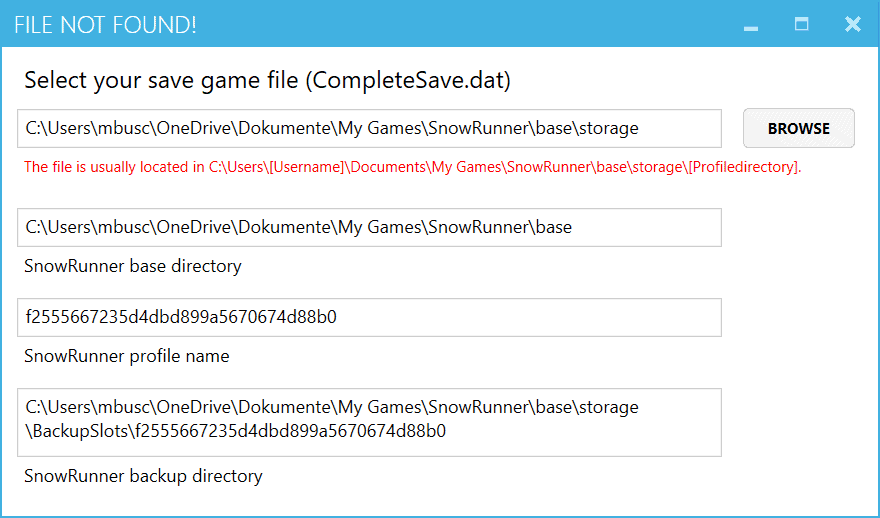880x518 pixels.
Task: Place cursor after "base" in base directory field
Action: [x=574, y=227]
